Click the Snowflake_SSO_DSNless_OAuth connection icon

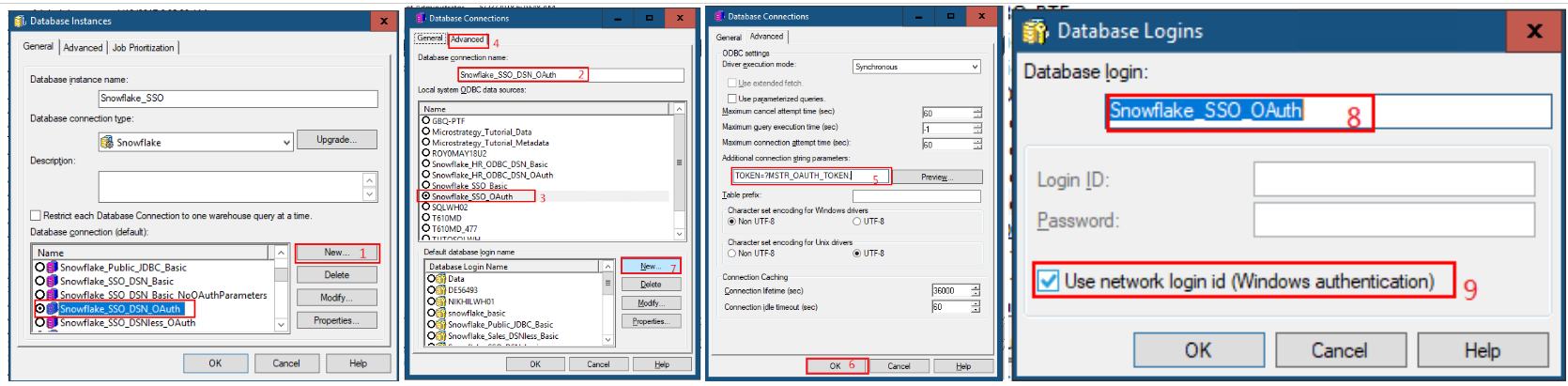pyautogui.click(x=53, y=322)
